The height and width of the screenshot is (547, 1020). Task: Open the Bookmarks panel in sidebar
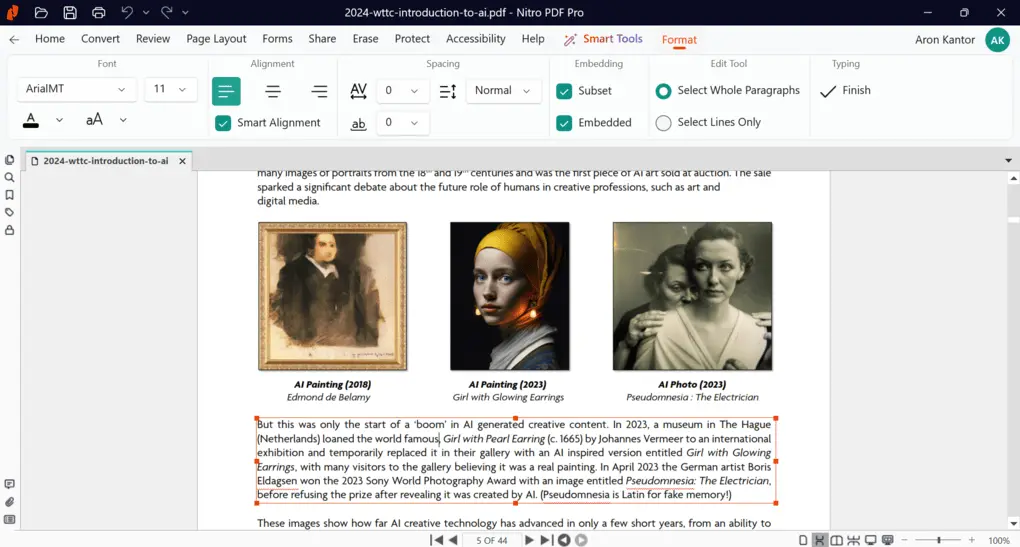pyautogui.click(x=10, y=195)
